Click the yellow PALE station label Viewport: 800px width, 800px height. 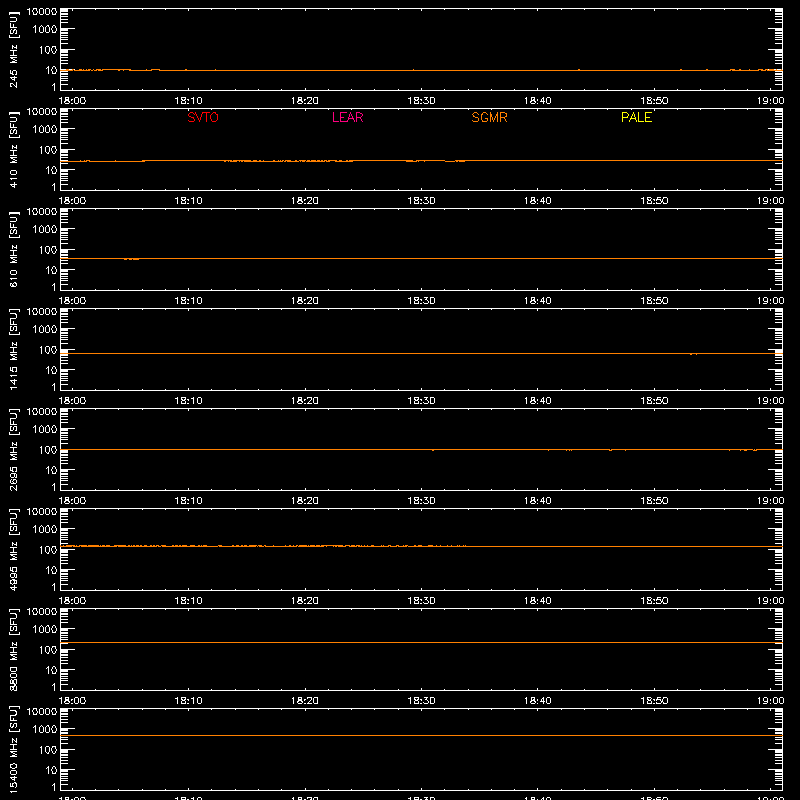(x=636, y=117)
